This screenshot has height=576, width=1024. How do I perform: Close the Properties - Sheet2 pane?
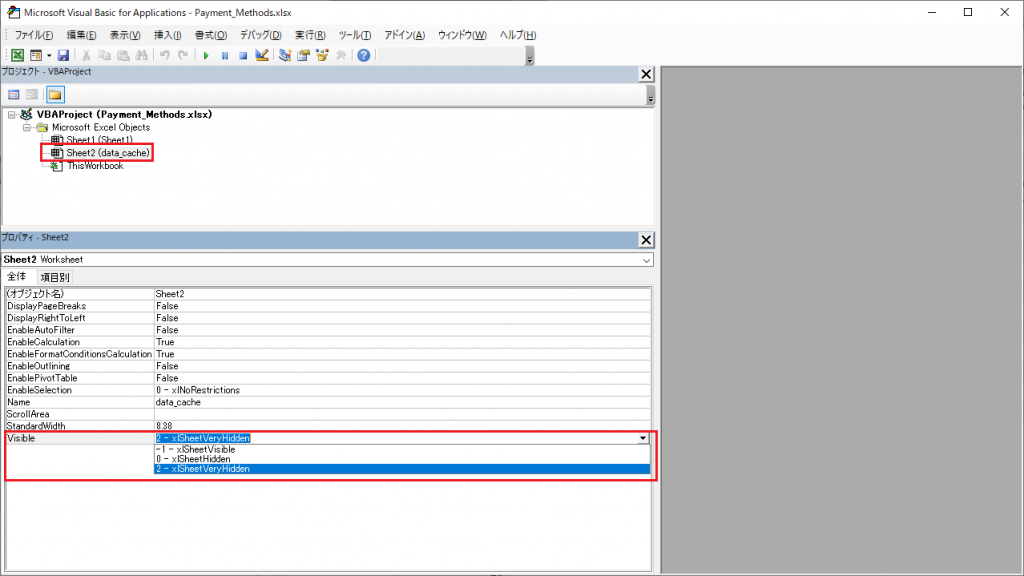[646, 240]
